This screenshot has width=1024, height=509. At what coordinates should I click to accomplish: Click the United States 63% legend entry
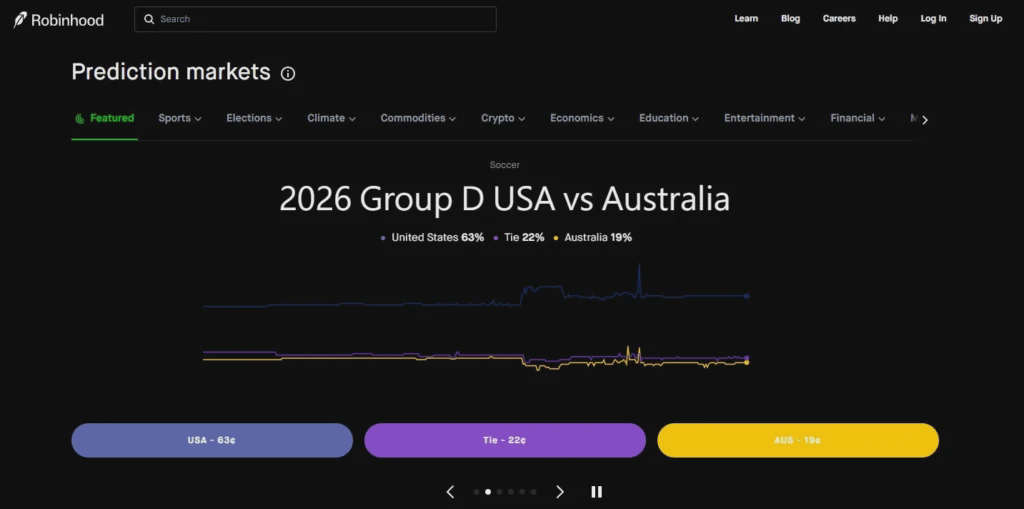(x=432, y=238)
